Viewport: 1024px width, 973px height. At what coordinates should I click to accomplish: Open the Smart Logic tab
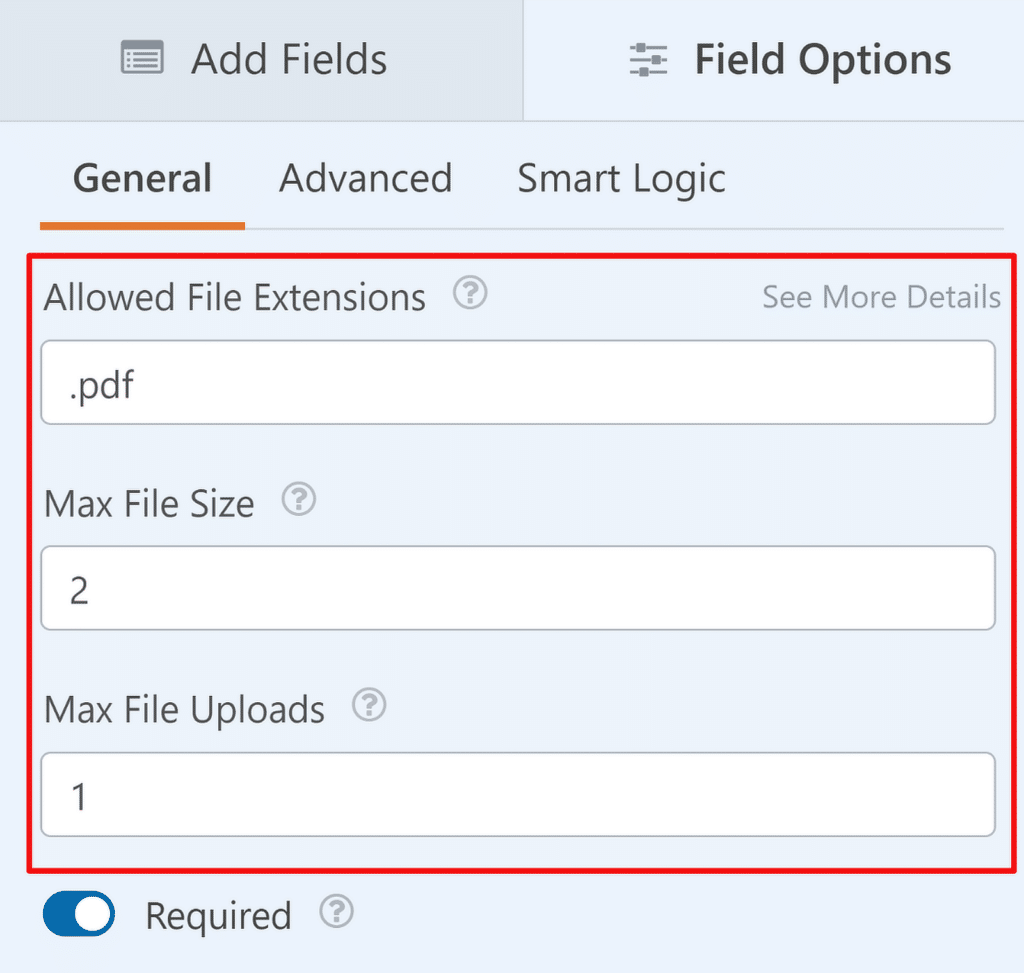[x=620, y=178]
